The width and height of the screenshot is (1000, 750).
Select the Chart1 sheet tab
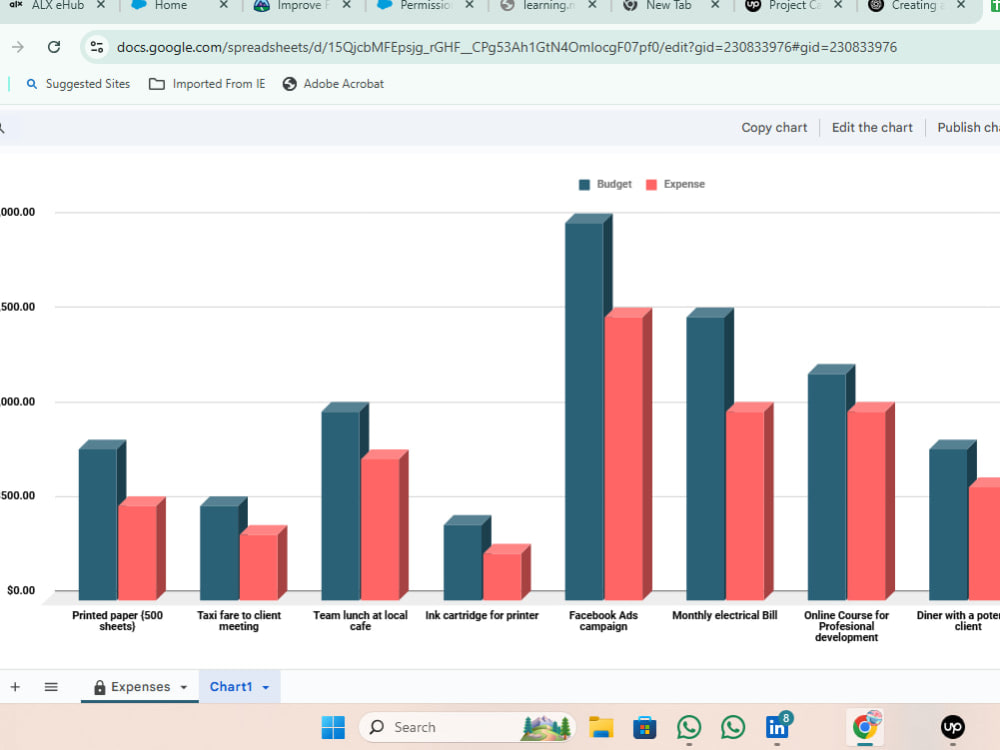239,687
